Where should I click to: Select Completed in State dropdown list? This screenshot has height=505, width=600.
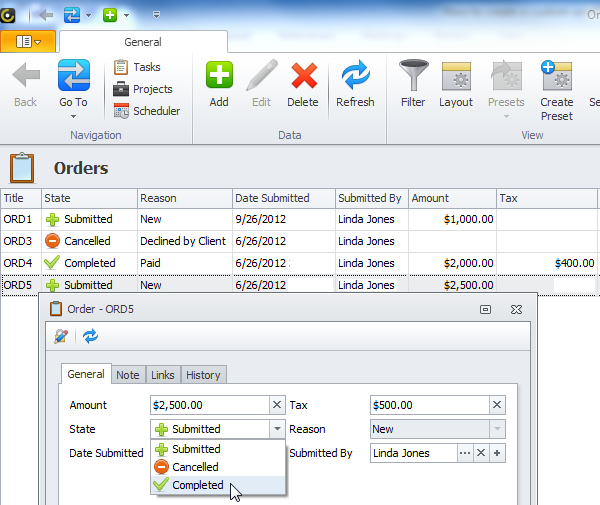point(198,485)
